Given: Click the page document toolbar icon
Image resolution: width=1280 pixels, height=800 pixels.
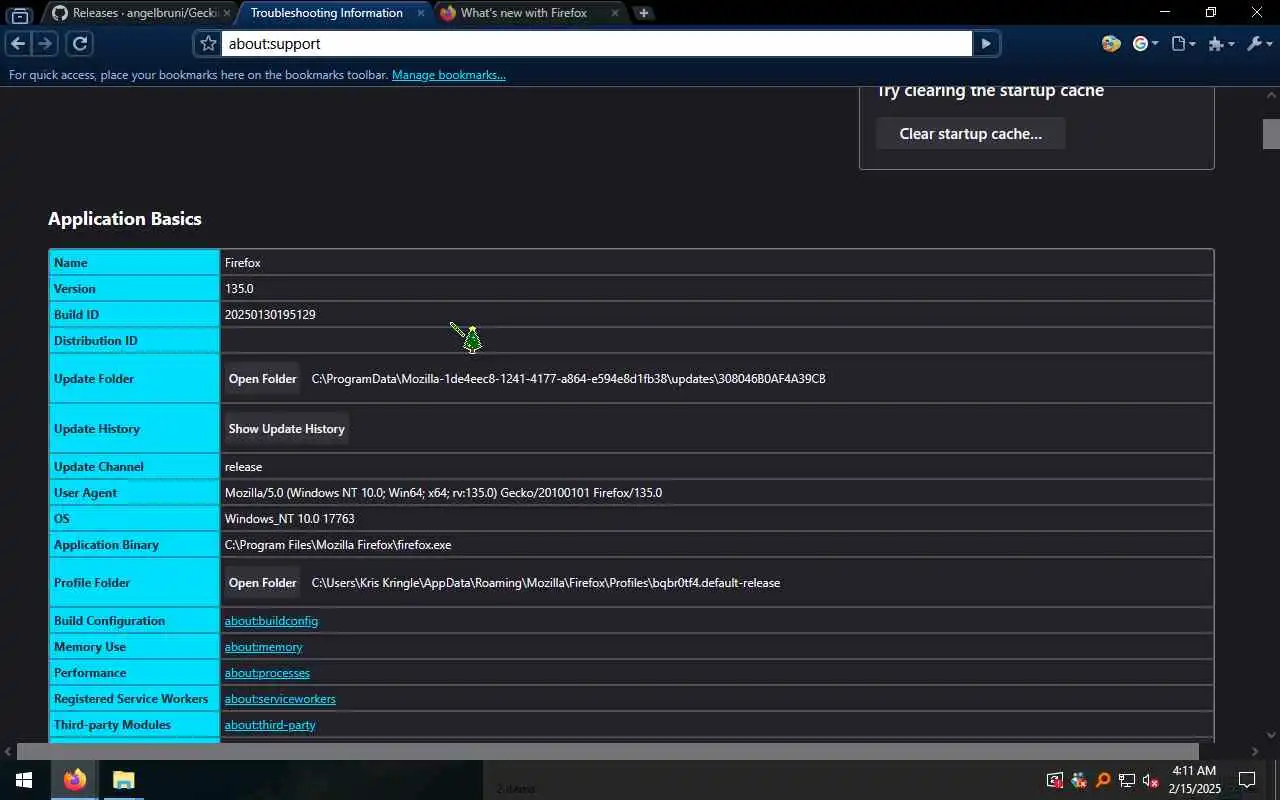Looking at the screenshot, I should [1179, 44].
